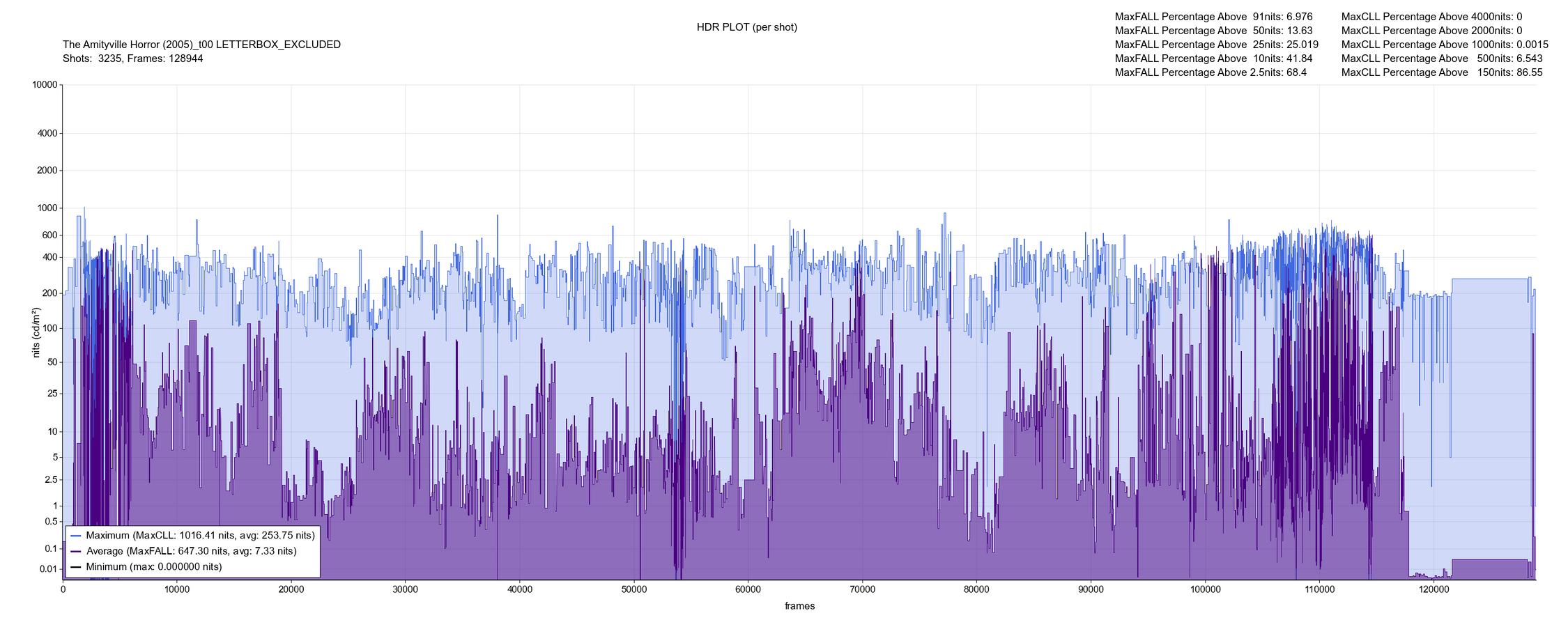Image resolution: width=1568 pixels, height=627 pixels.
Task: Click the 40000 x-axis tick label
Action: pos(520,590)
